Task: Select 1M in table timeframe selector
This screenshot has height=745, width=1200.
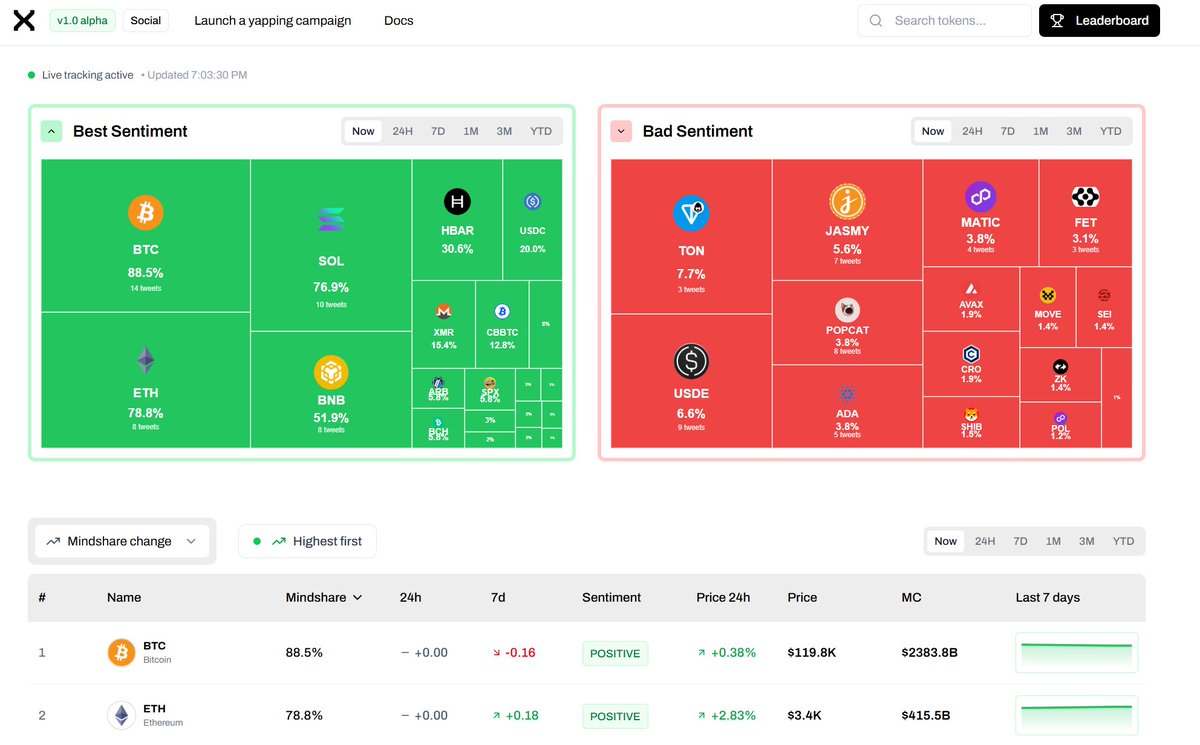Action: point(1053,541)
